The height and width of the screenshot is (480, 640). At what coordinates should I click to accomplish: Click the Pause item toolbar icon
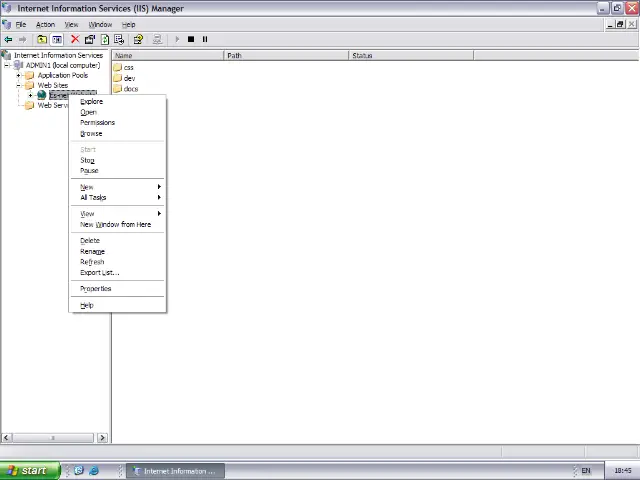pos(205,39)
